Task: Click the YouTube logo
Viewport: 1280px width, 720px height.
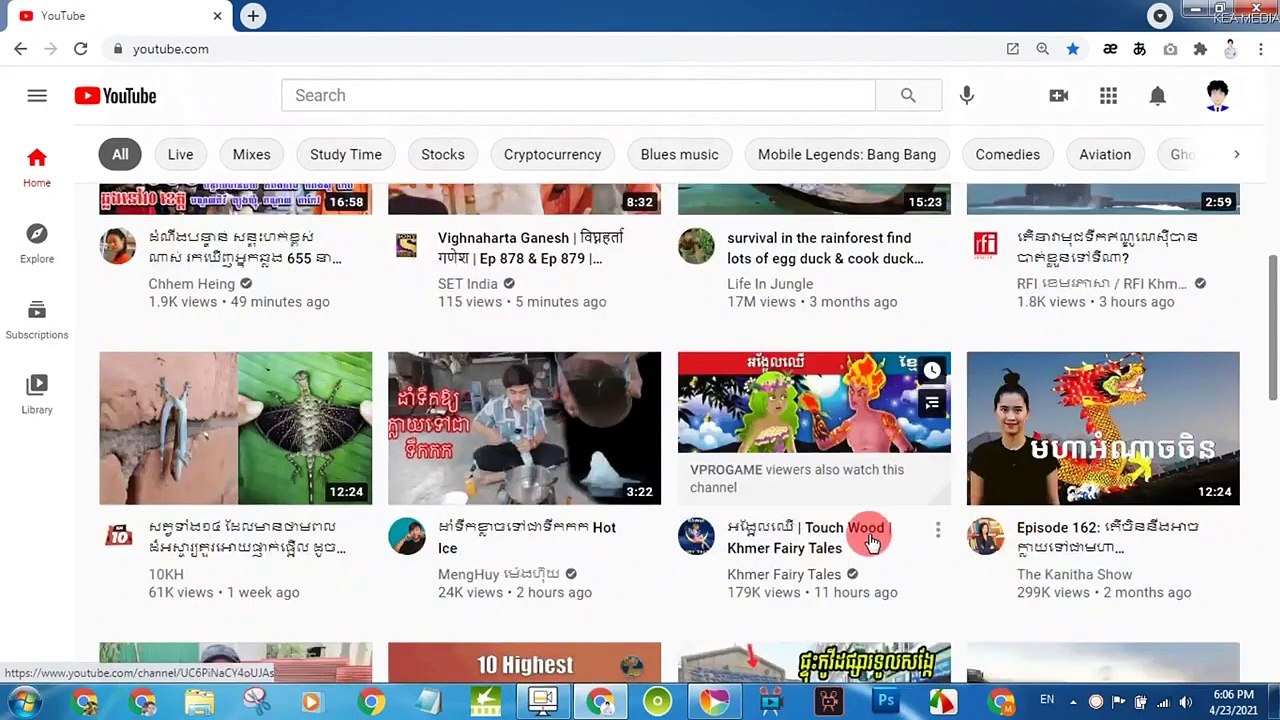Action: click(115, 96)
